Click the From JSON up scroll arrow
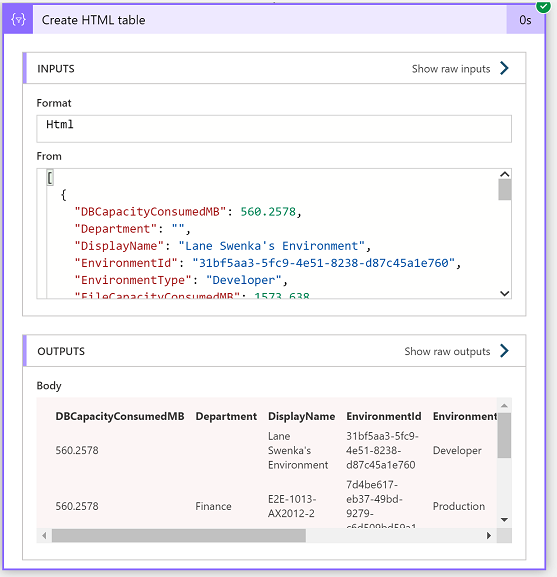The width and height of the screenshot is (557, 577). point(505,174)
